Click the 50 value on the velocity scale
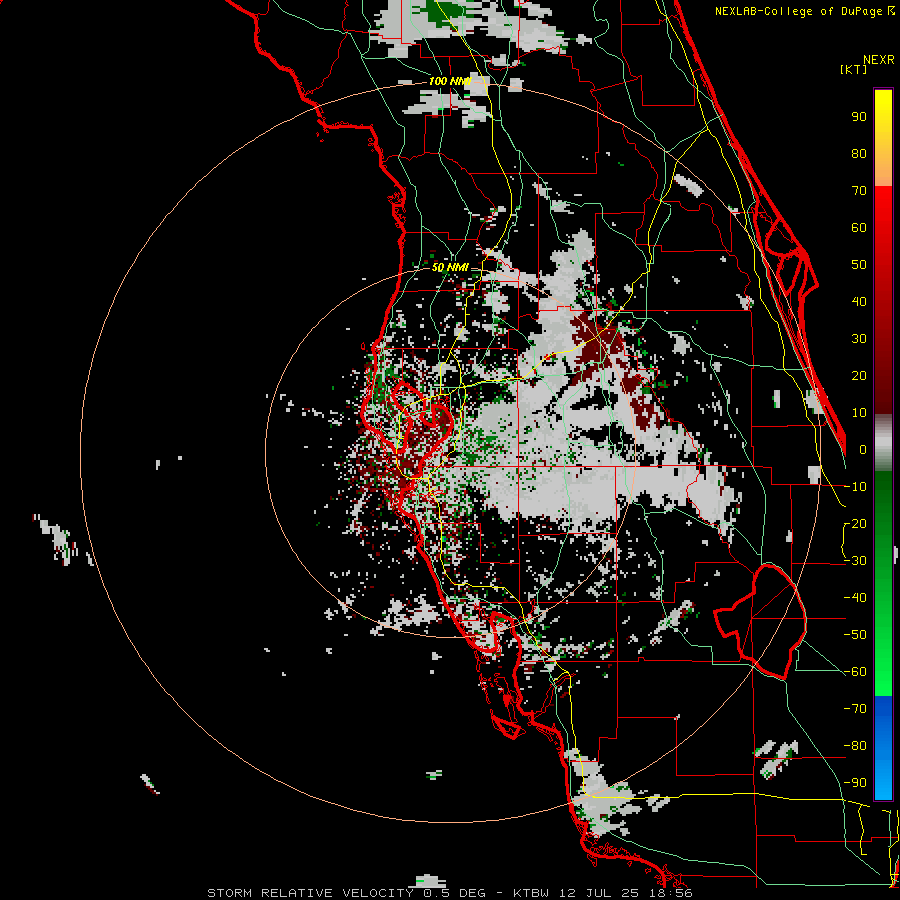The height and width of the screenshot is (900, 900). (859, 265)
